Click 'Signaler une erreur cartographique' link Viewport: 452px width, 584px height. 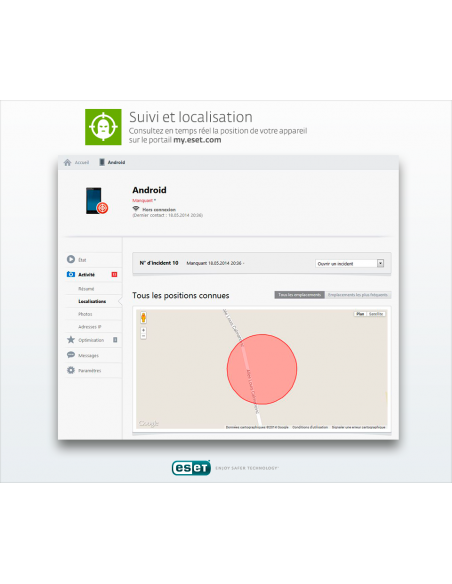click(359, 427)
